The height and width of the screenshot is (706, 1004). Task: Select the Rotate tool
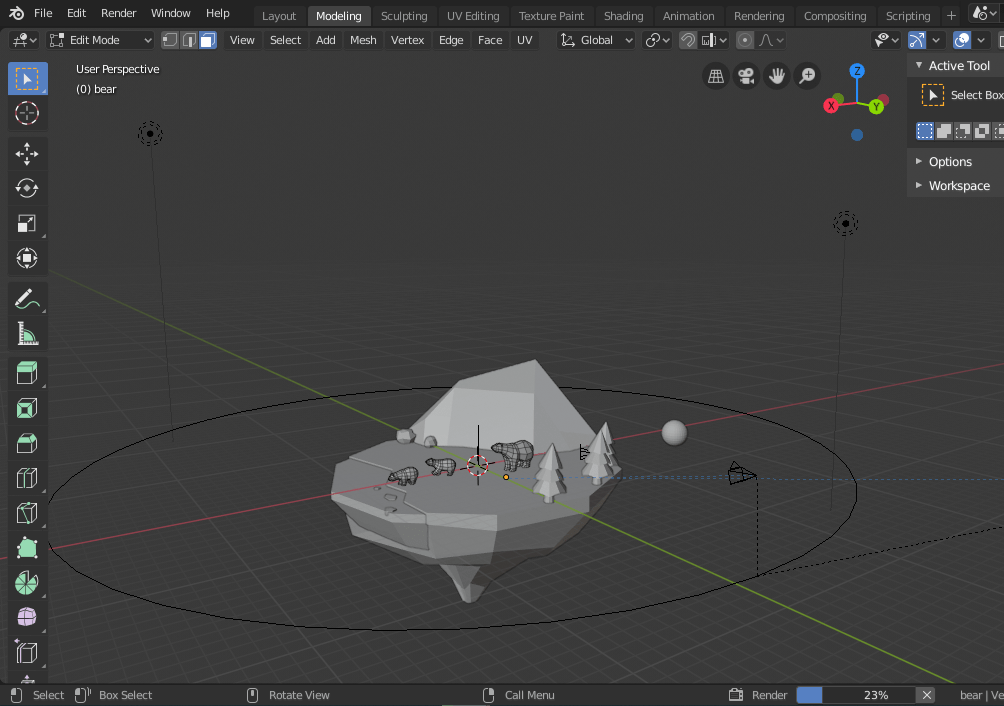point(27,188)
